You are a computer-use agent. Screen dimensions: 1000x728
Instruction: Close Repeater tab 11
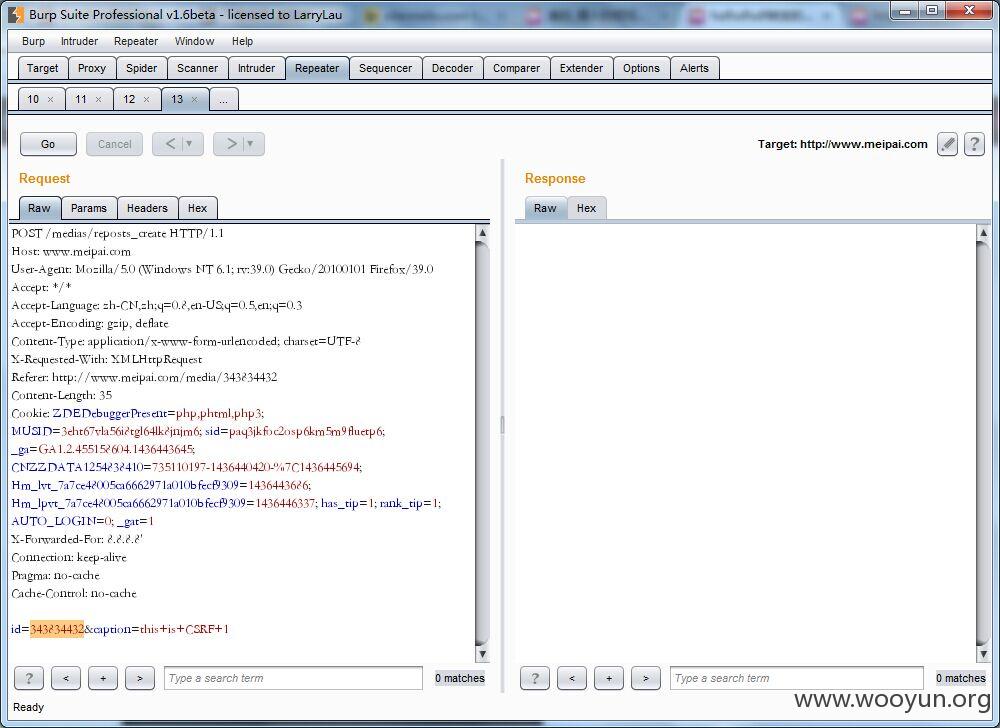98,99
